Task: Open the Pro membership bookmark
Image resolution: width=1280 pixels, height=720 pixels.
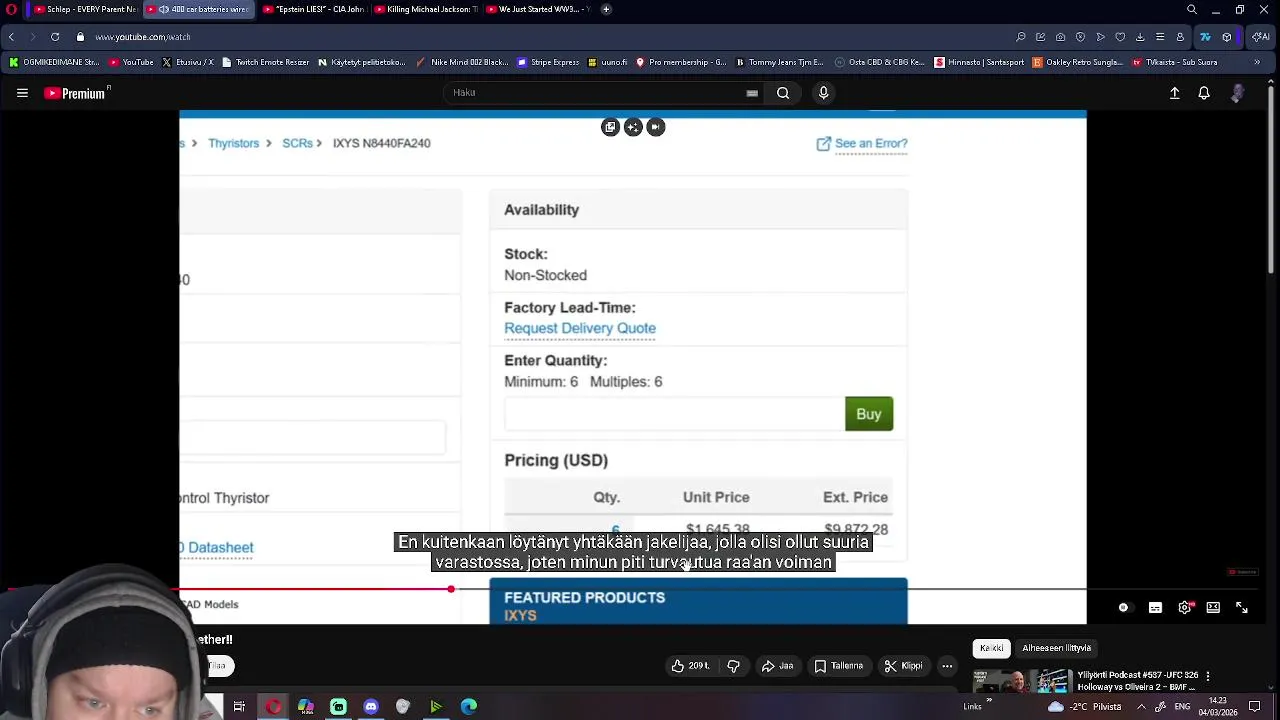Action: pyautogui.click(x=682, y=62)
